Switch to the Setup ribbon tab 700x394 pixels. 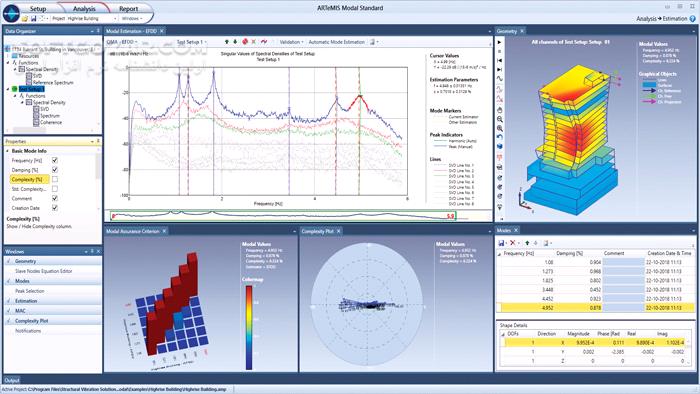coord(38,8)
